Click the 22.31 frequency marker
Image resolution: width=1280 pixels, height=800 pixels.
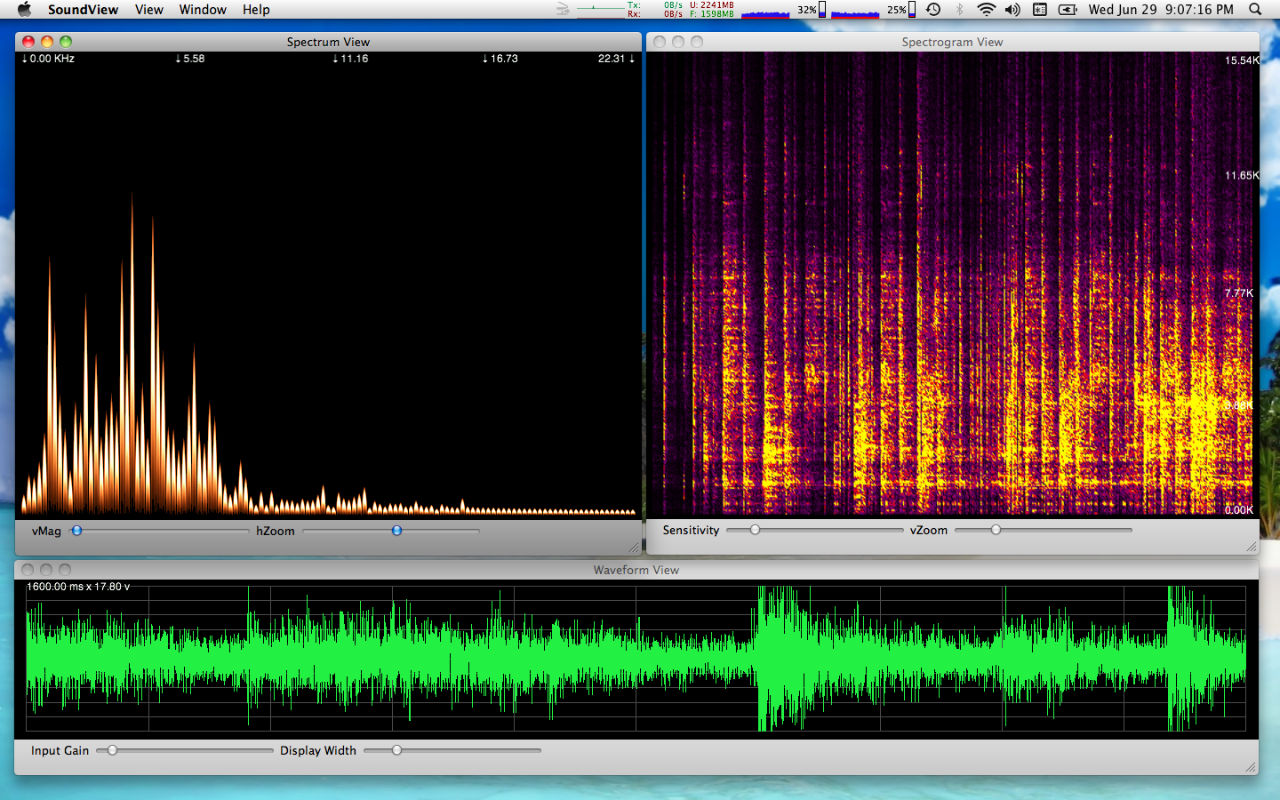coord(616,59)
